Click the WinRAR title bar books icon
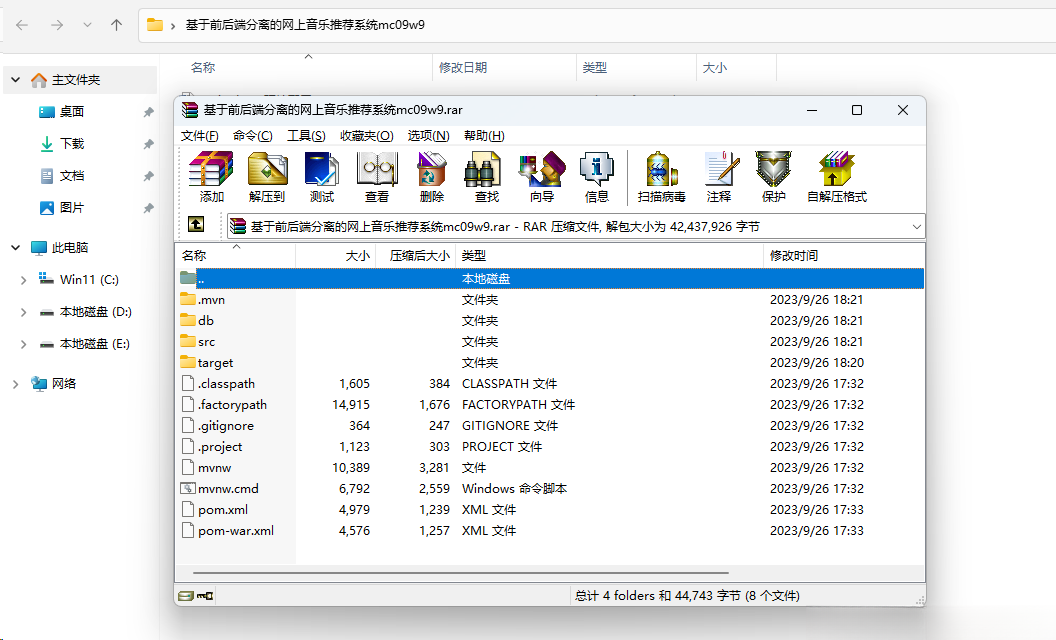 tap(190, 110)
